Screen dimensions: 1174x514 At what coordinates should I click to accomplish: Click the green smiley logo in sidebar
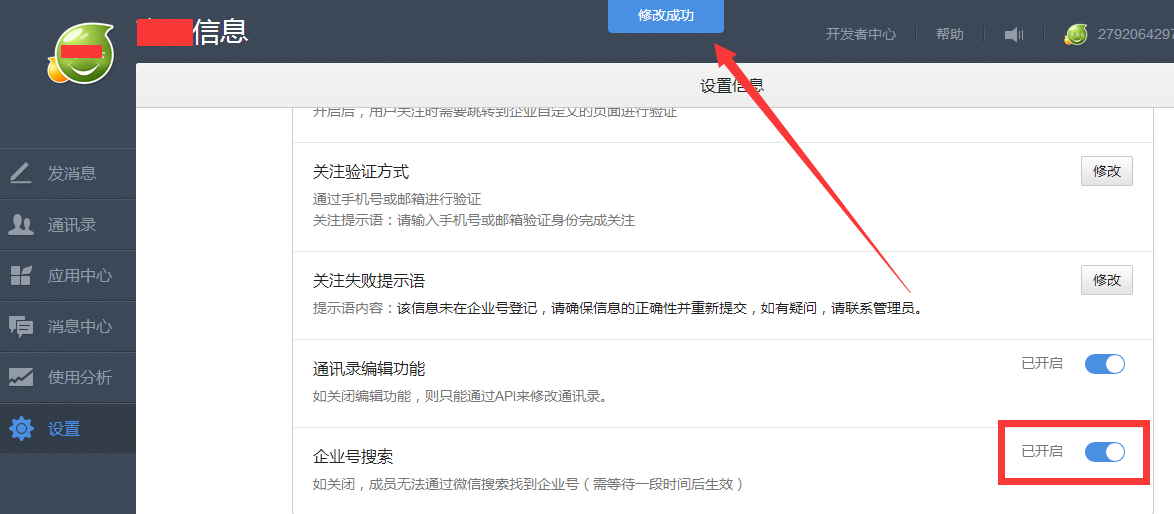[80, 54]
